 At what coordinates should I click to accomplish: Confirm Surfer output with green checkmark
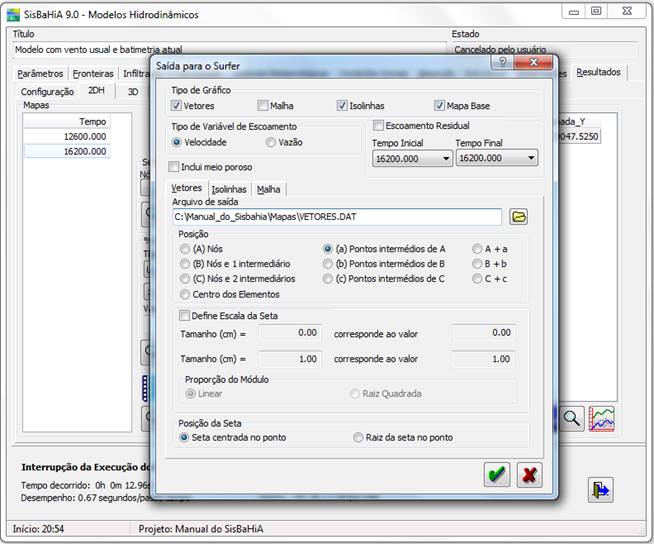click(x=497, y=475)
